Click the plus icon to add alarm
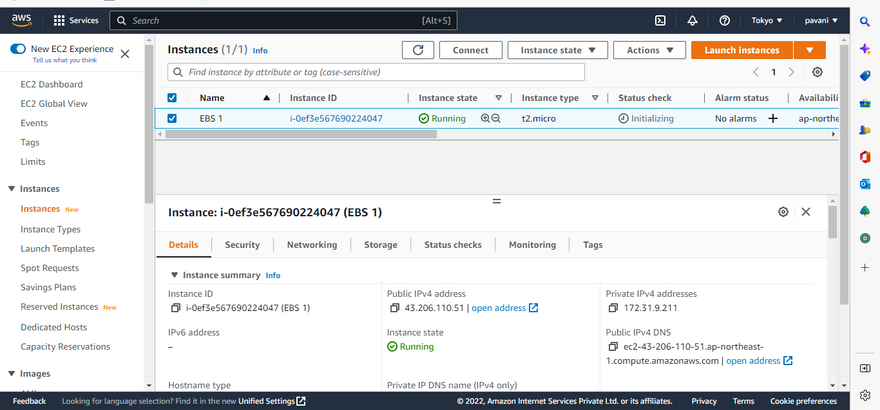This screenshot has height=410, width=880. [772, 118]
